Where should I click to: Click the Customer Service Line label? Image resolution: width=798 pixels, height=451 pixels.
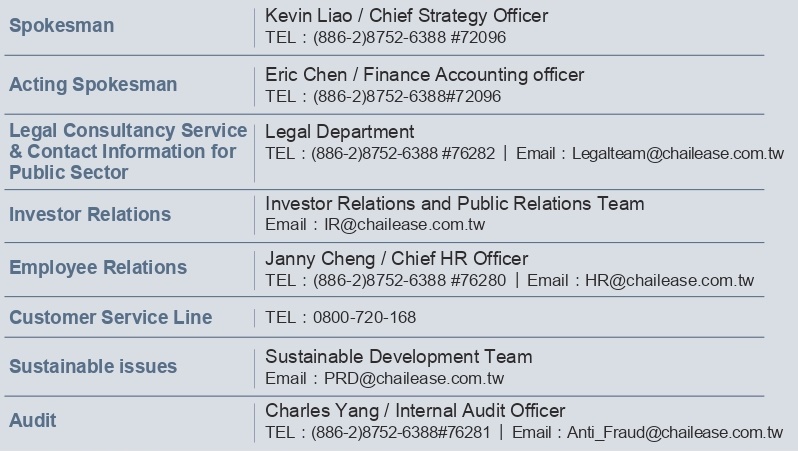coord(111,318)
